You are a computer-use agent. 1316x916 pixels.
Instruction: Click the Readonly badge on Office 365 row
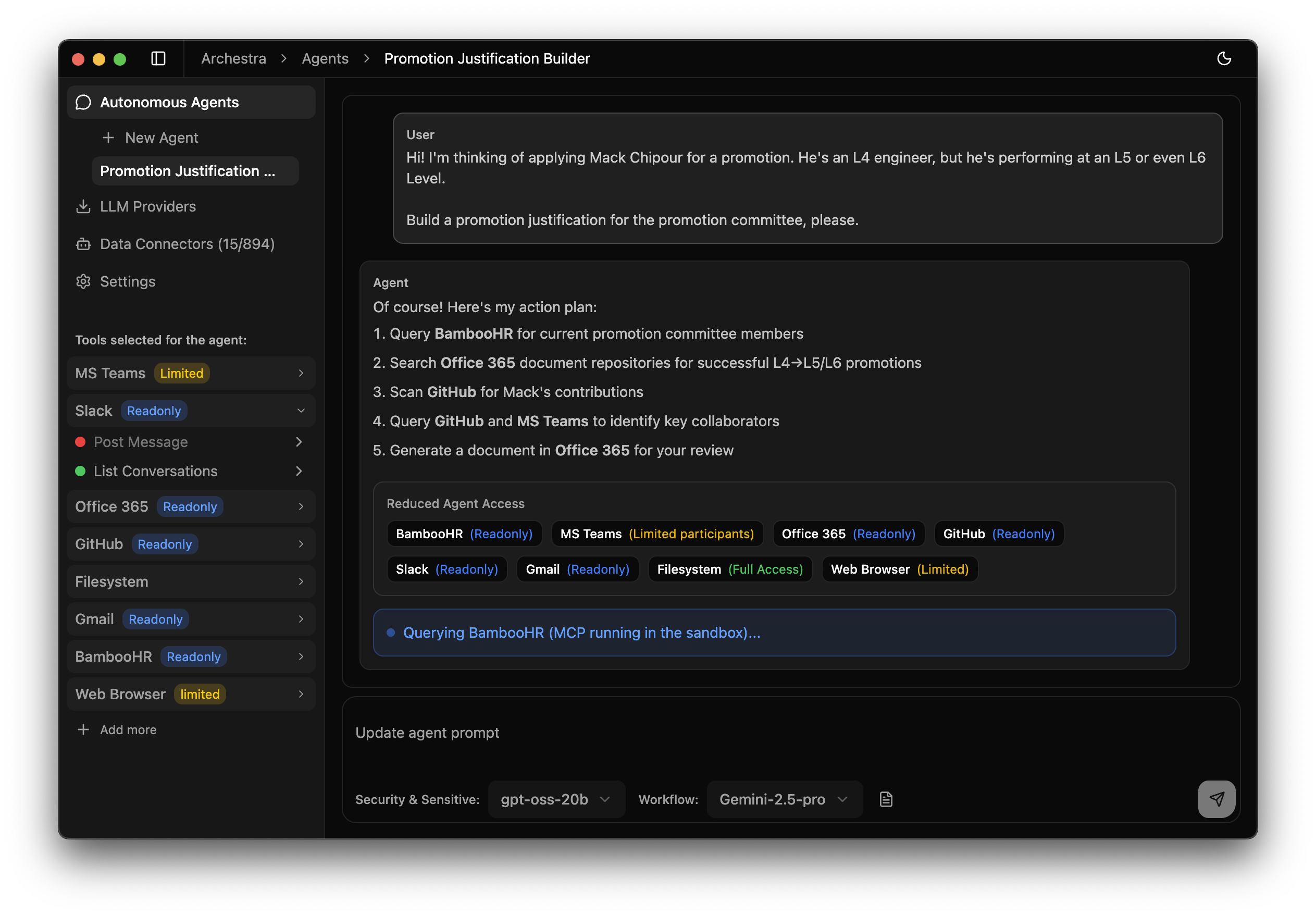(190, 507)
